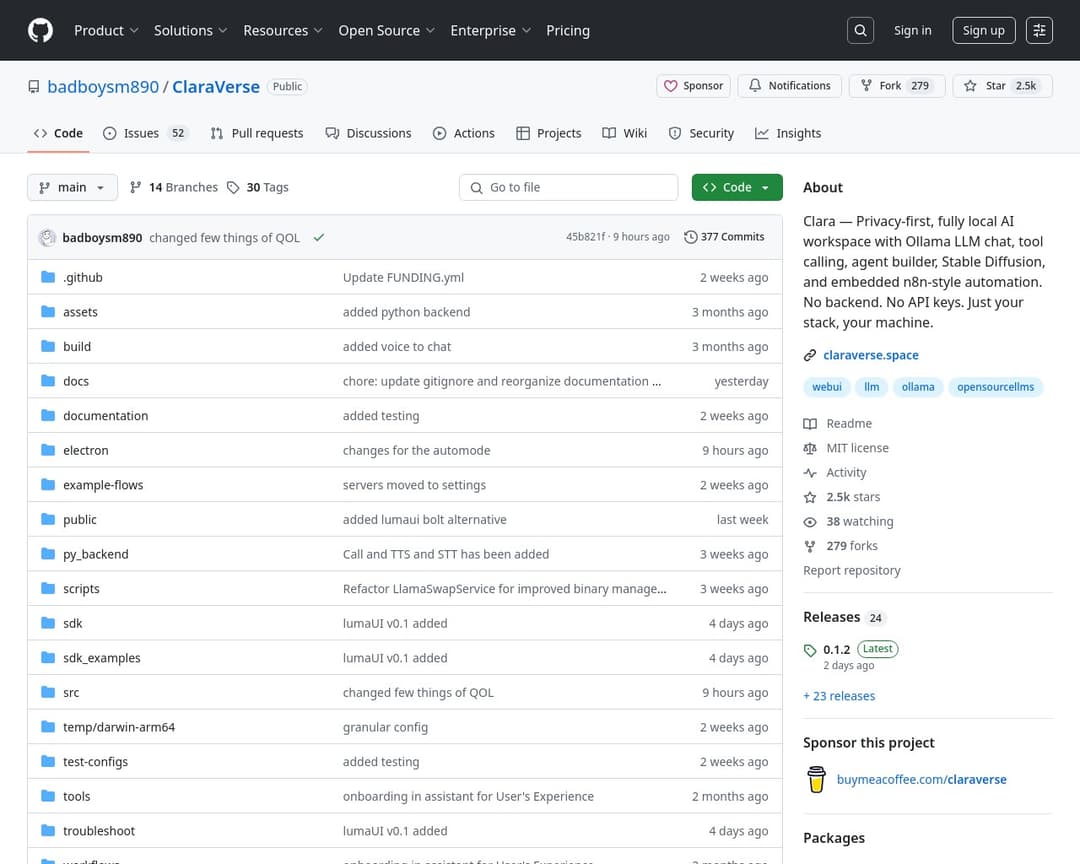Image resolution: width=1080 pixels, height=864 pixels.
Task: Visit the claraverse.space website link
Action: point(871,356)
